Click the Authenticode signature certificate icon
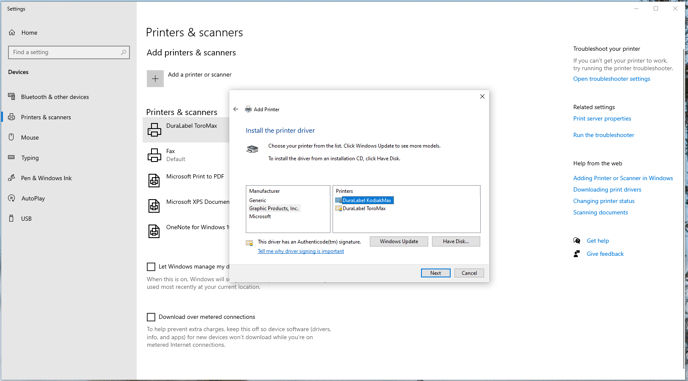Image resolution: width=688 pixels, height=381 pixels. (x=249, y=243)
